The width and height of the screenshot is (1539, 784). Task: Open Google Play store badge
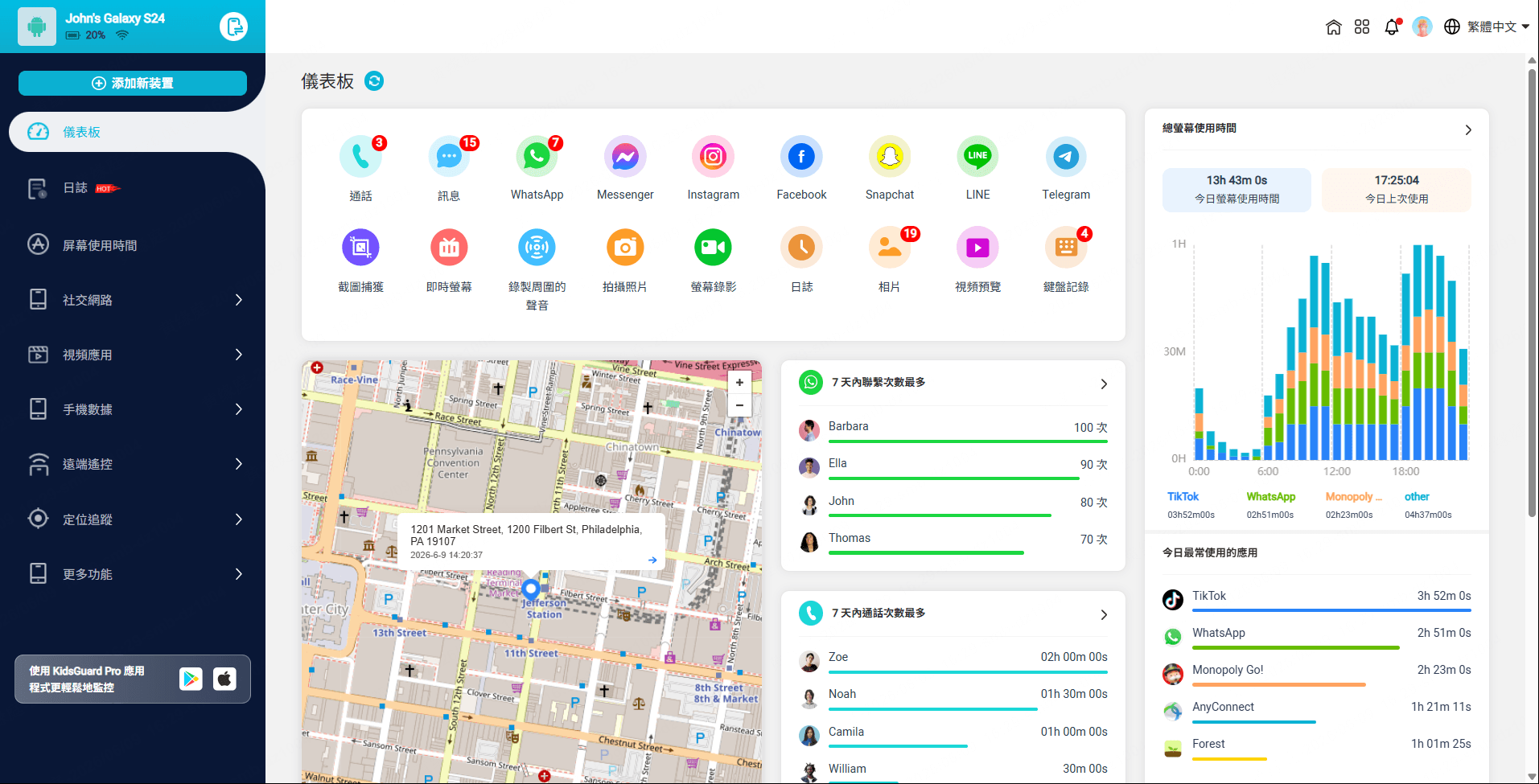click(191, 679)
